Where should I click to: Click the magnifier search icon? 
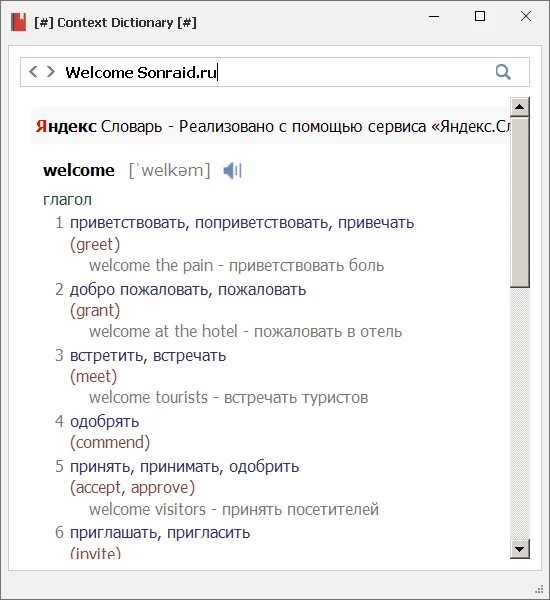click(x=503, y=72)
